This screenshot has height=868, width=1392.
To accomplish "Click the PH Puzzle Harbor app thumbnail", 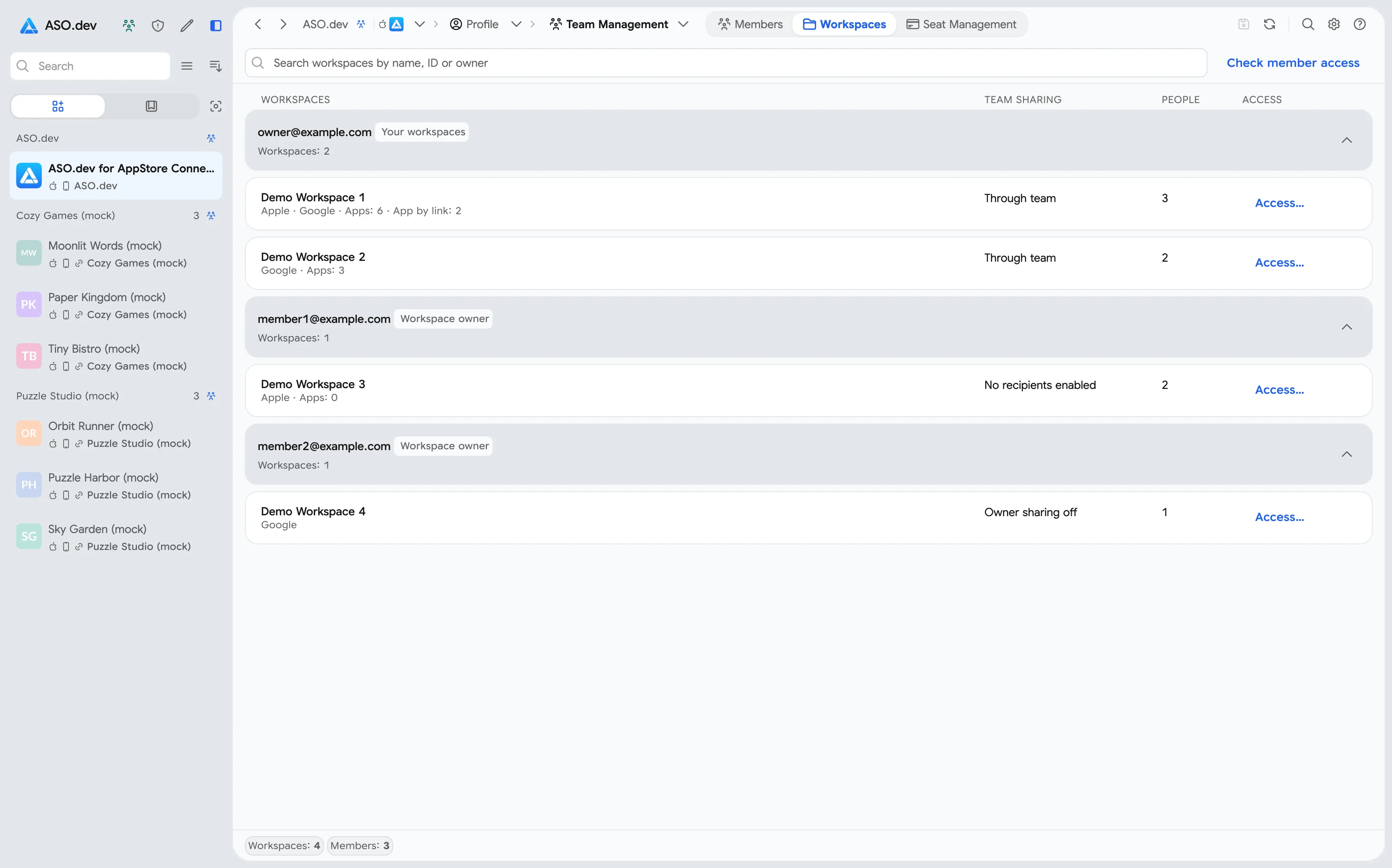I will [29, 485].
